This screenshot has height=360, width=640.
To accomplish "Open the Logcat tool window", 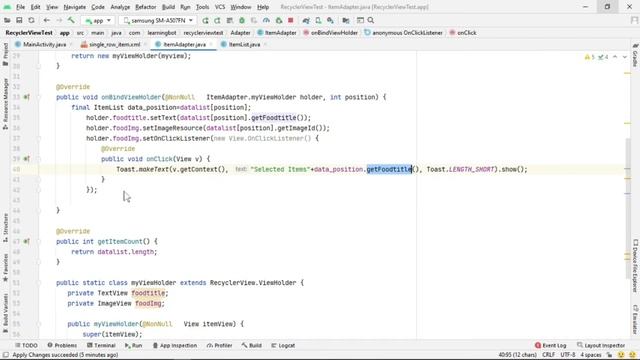I will [283, 345].
